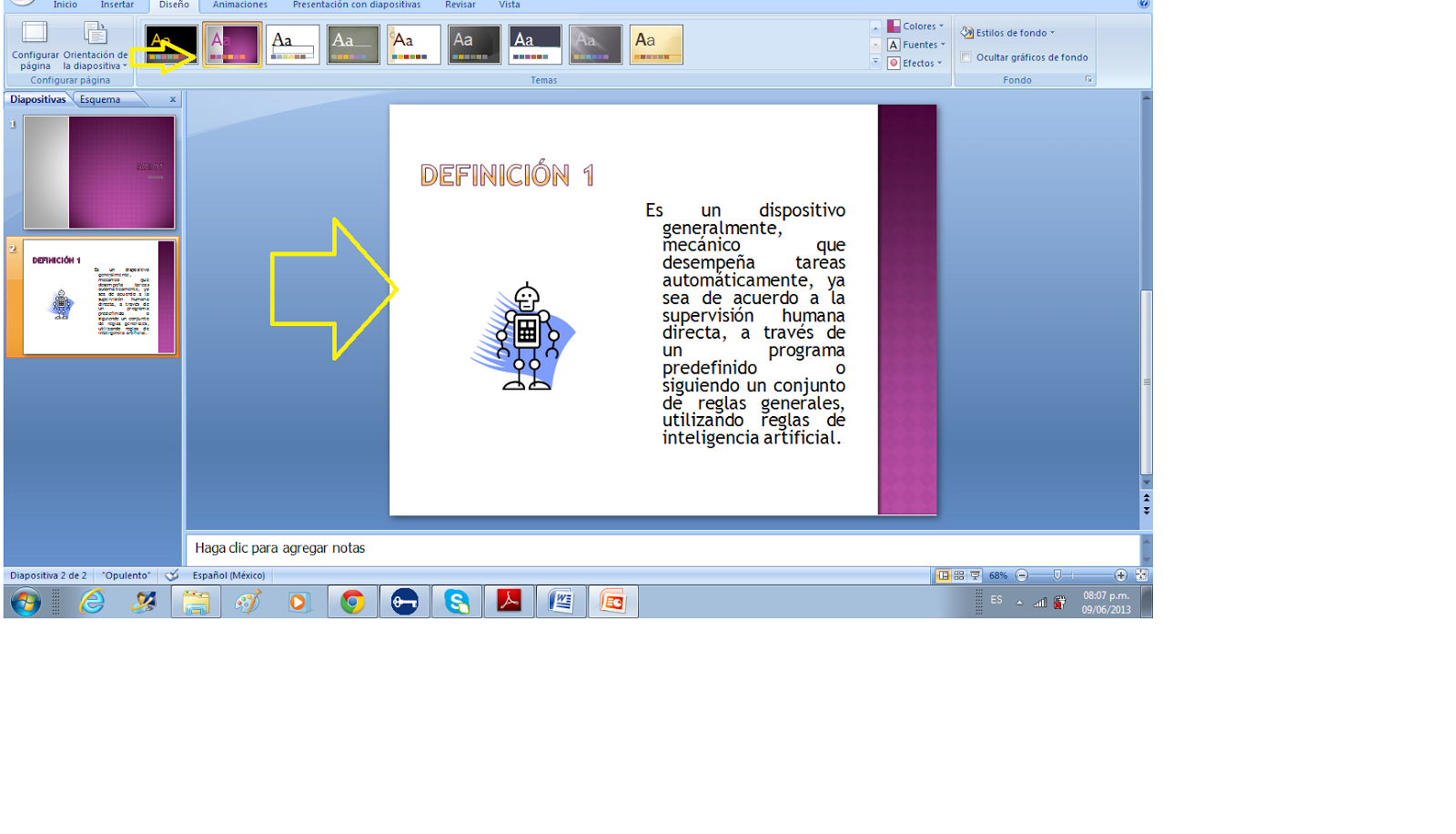Switch to the Animaciones ribbon tab
1456x834 pixels.
coord(238,5)
